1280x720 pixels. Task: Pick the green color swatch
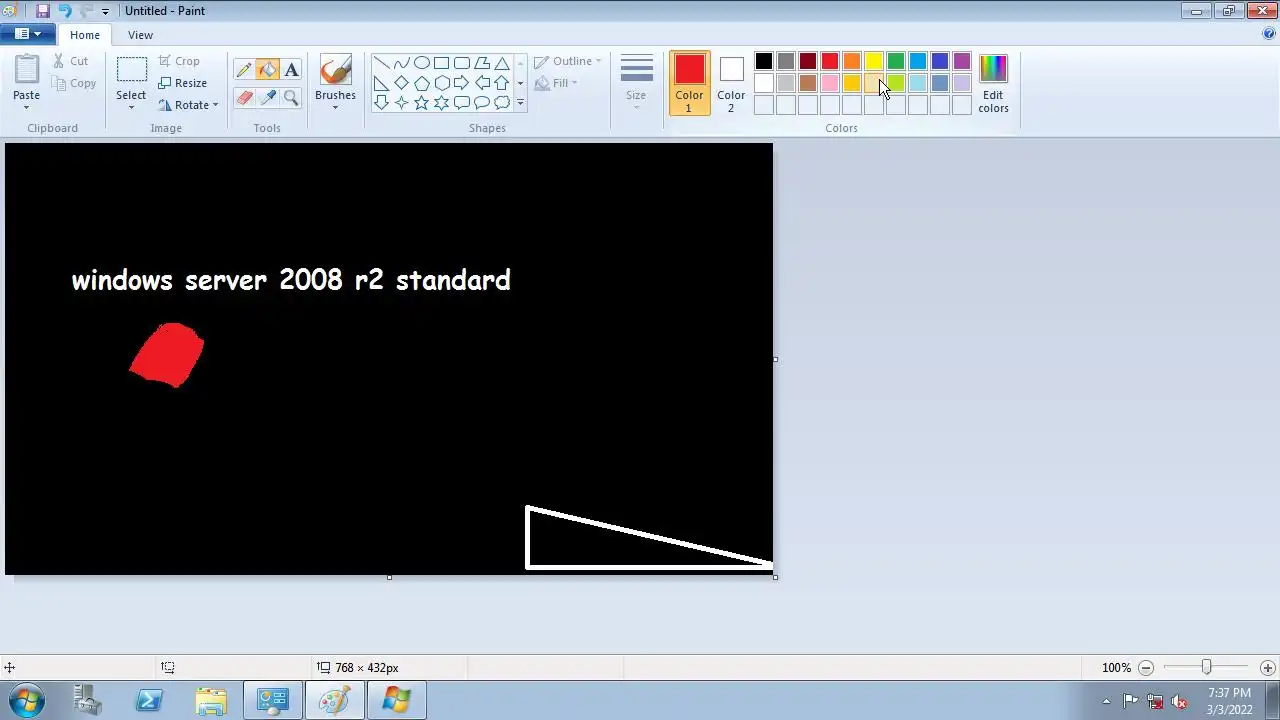896,62
